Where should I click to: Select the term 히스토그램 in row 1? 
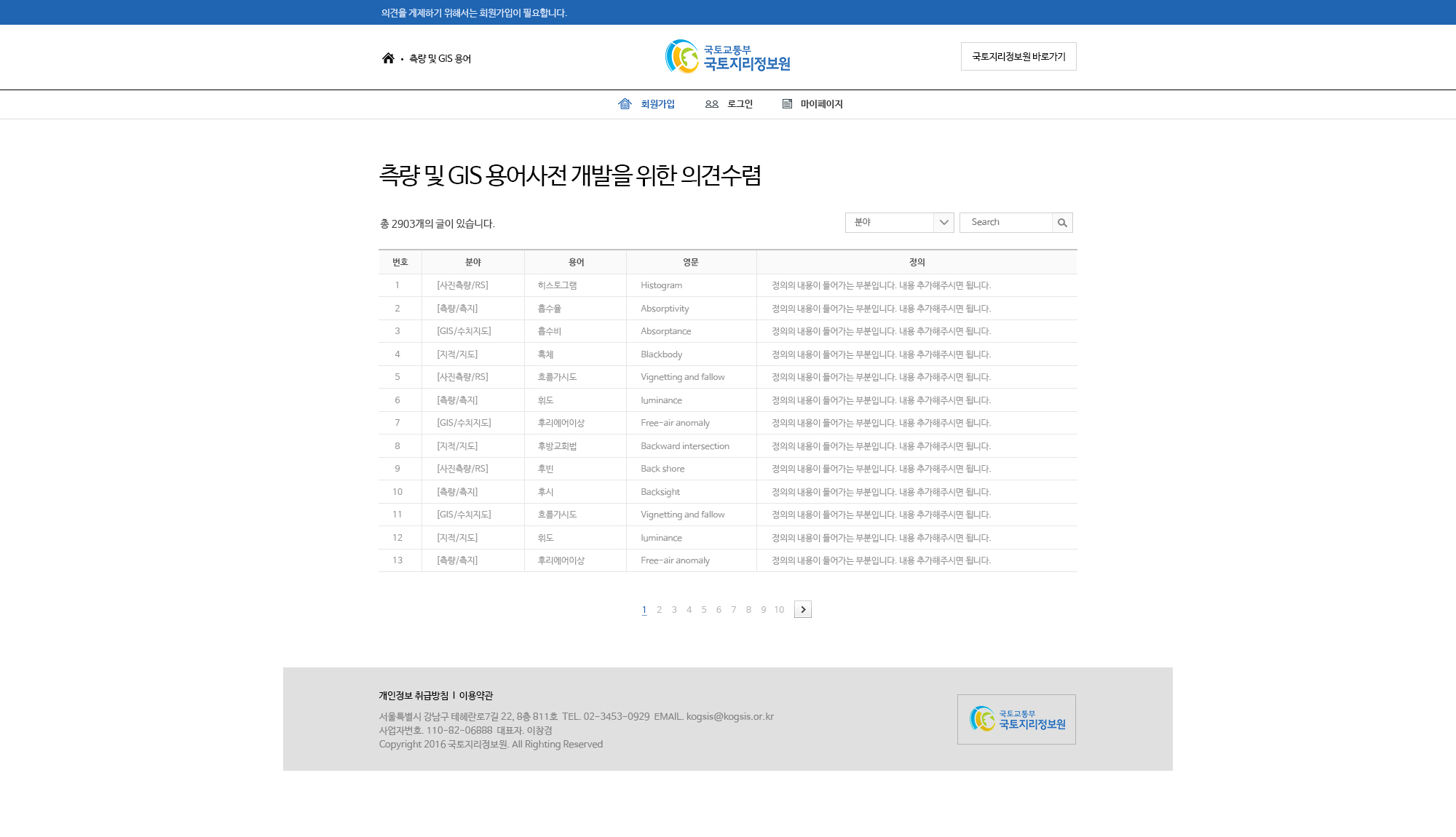click(557, 285)
